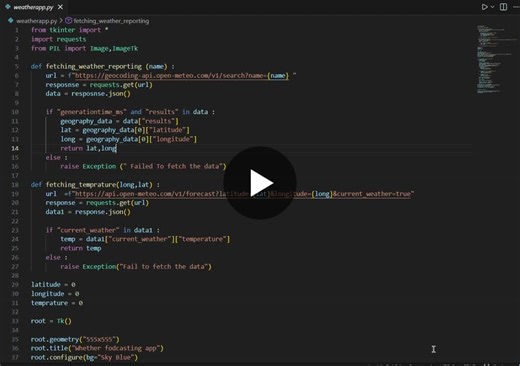Play the video with the center play button
The width and height of the screenshot is (520, 366).
point(260,183)
